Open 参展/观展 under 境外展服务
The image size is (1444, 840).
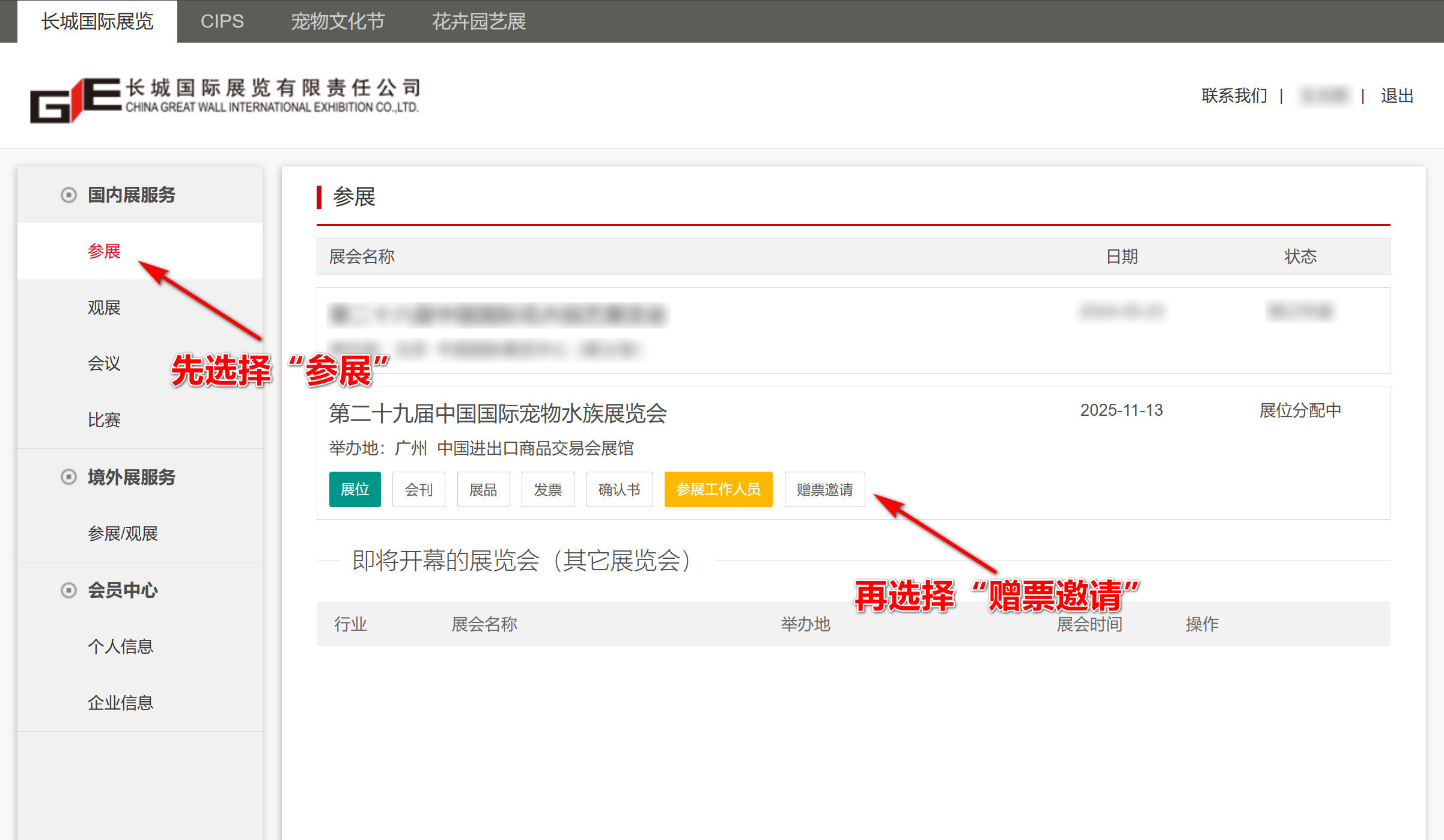(x=123, y=534)
